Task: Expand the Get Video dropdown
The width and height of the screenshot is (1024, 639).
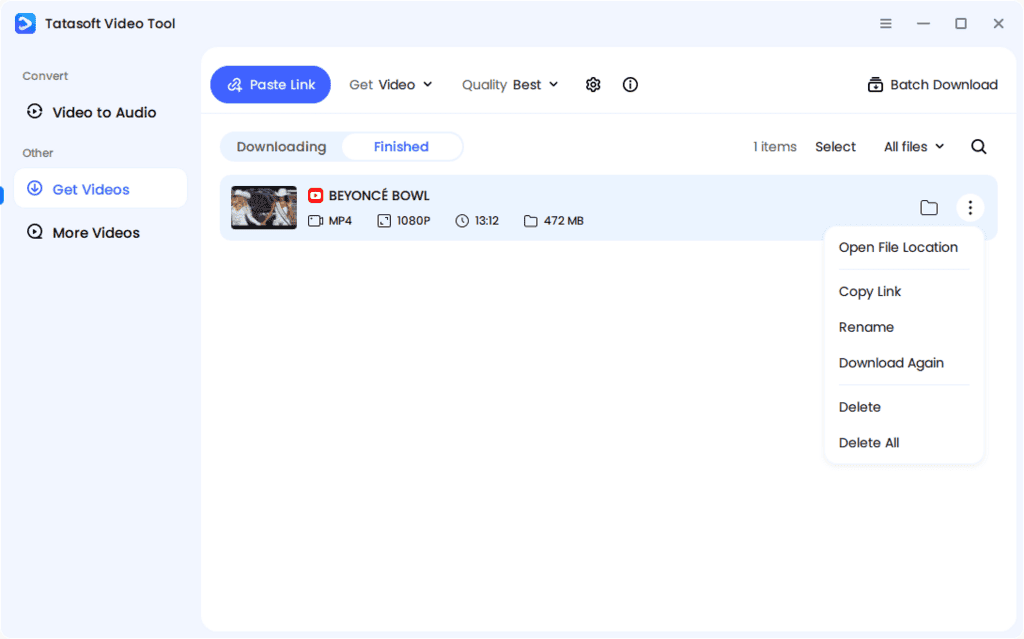Action: tap(391, 85)
